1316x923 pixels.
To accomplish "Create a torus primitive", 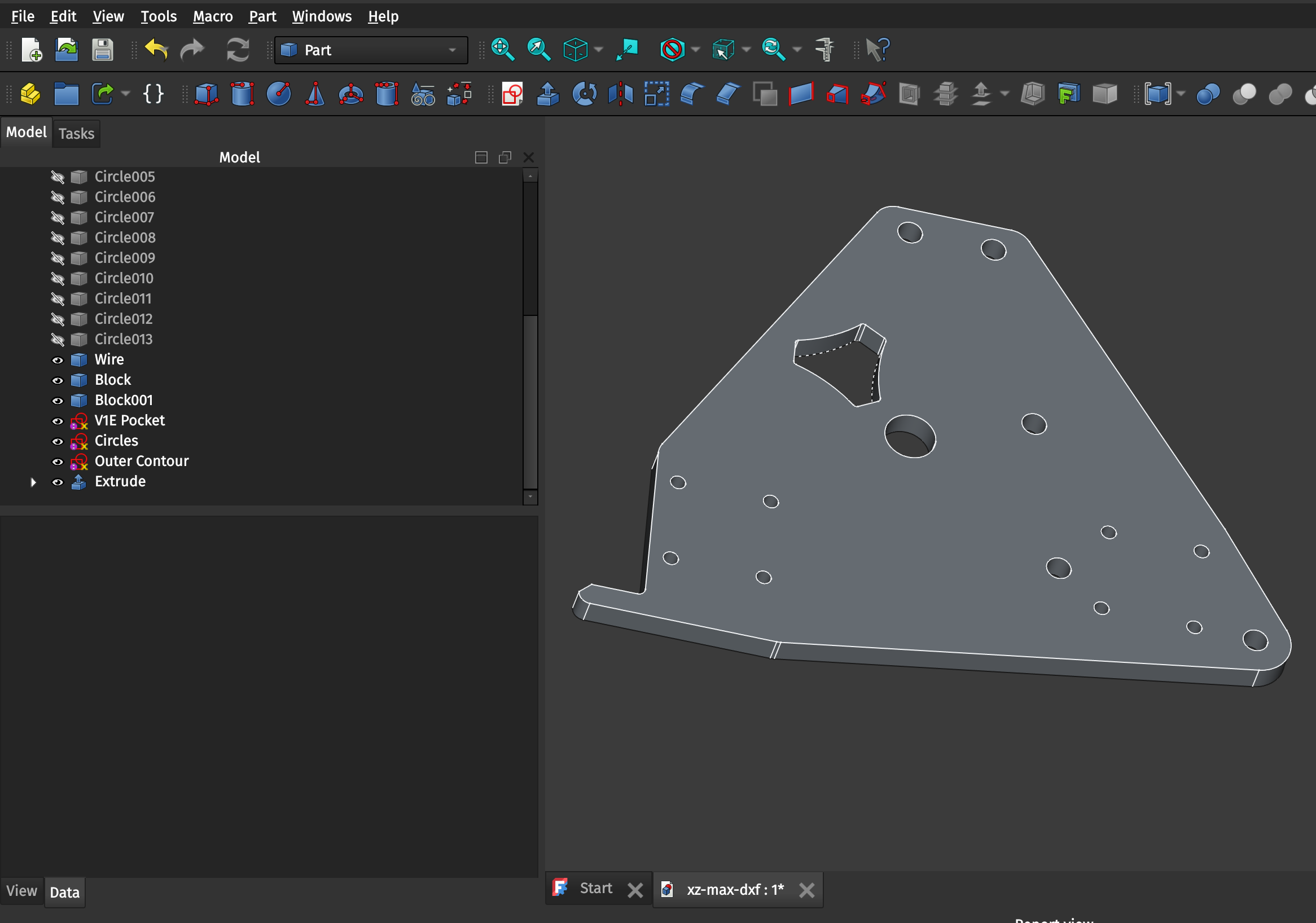I will pyautogui.click(x=351, y=94).
